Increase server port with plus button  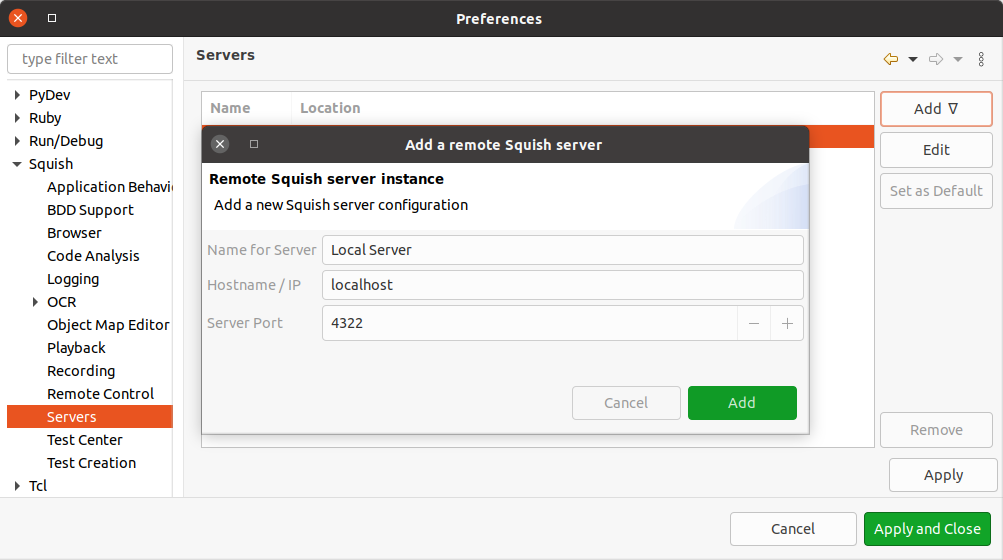point(787,324)
